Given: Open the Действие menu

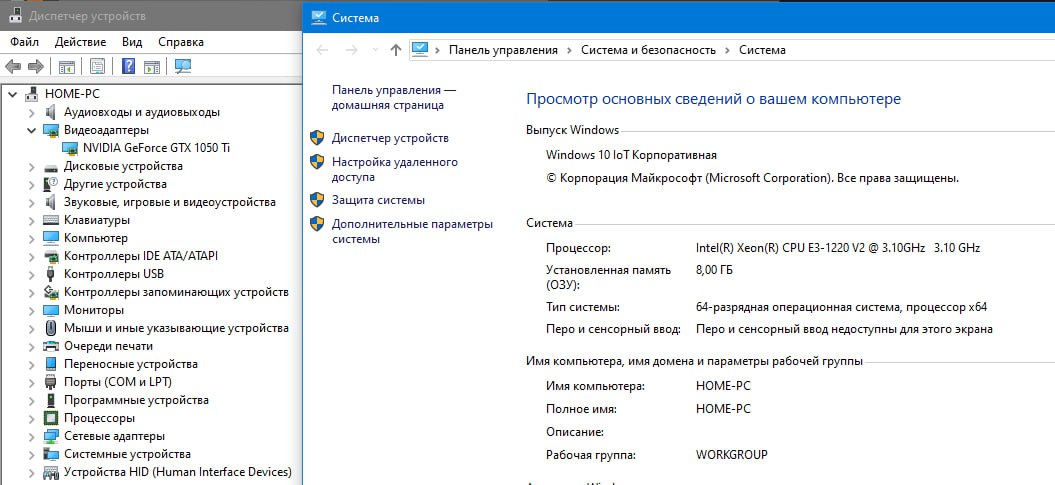Looking at the screenshot, I should [x=80, y=42].
